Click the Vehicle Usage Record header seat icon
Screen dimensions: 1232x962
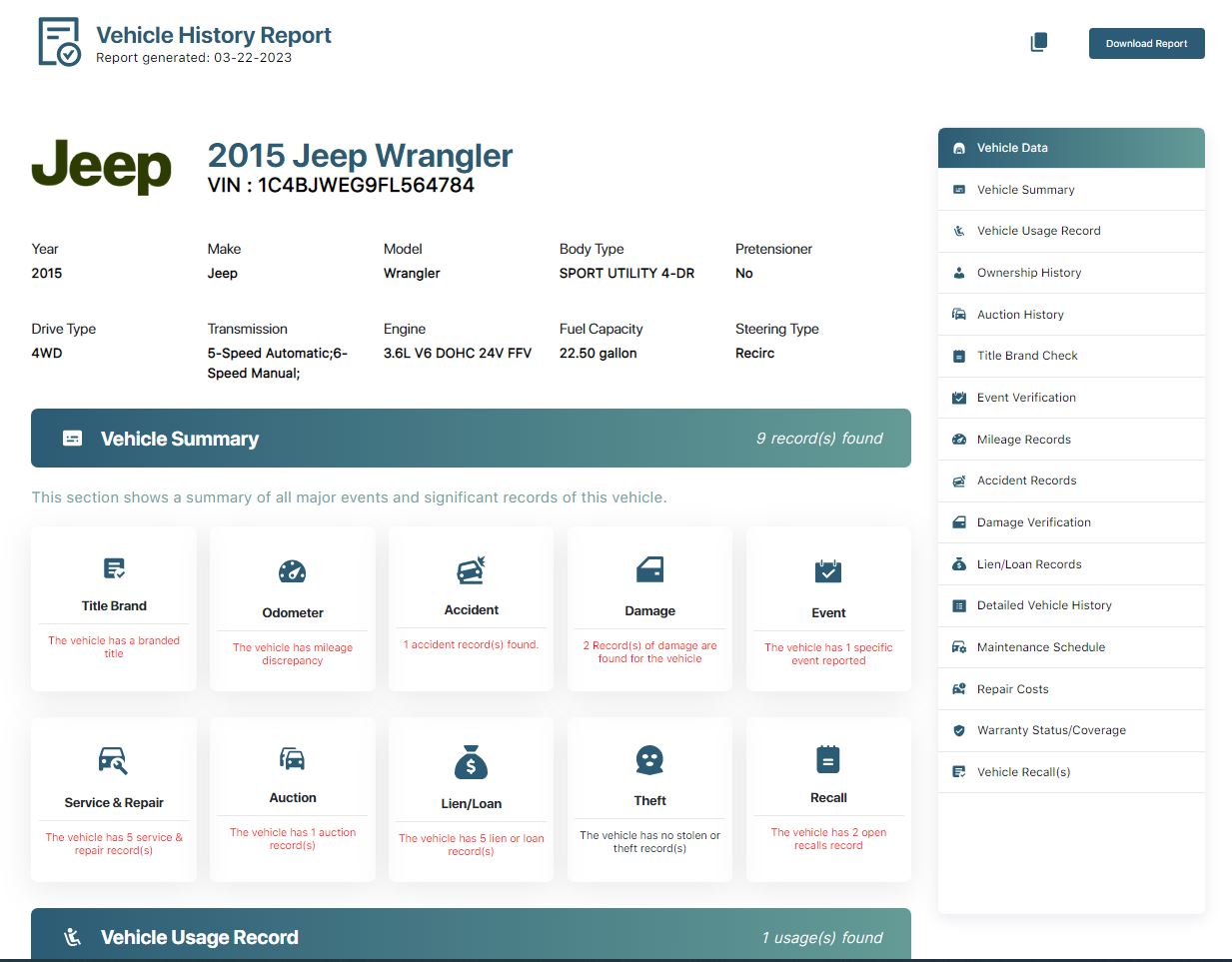(x=73, y=937)
